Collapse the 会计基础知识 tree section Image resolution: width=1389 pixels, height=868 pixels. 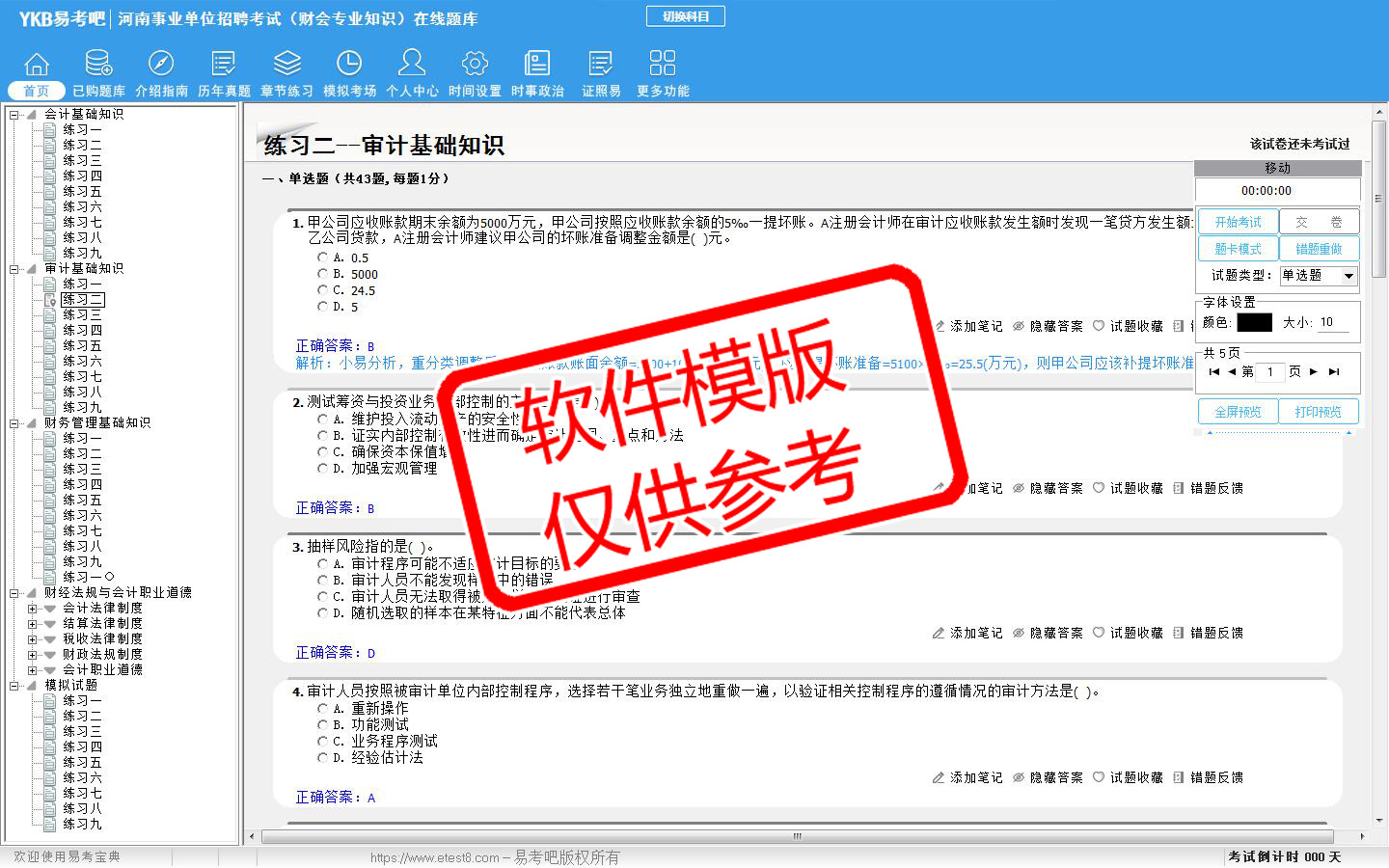tap(14, 115)
